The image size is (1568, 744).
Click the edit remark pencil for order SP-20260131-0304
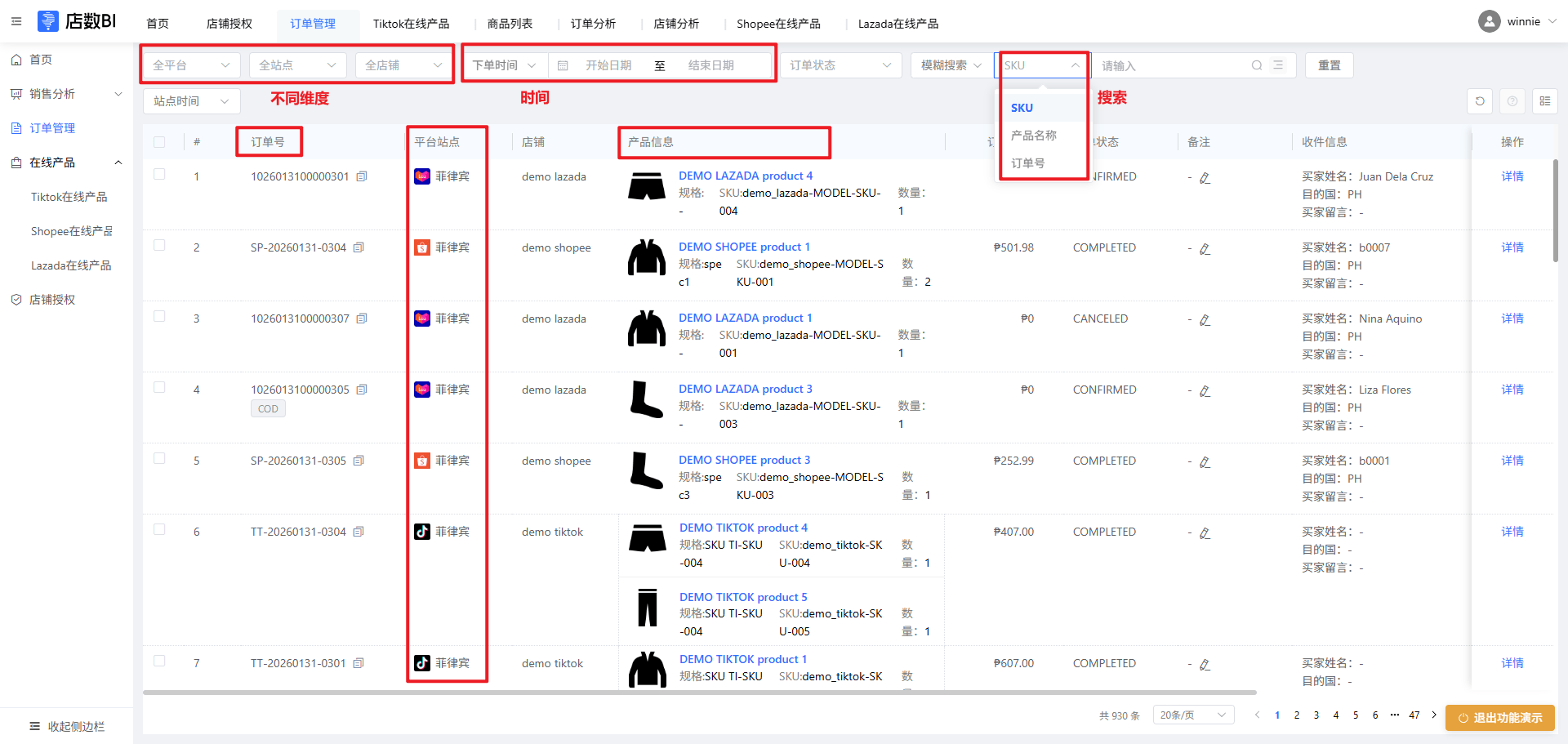click(1205, 248)
